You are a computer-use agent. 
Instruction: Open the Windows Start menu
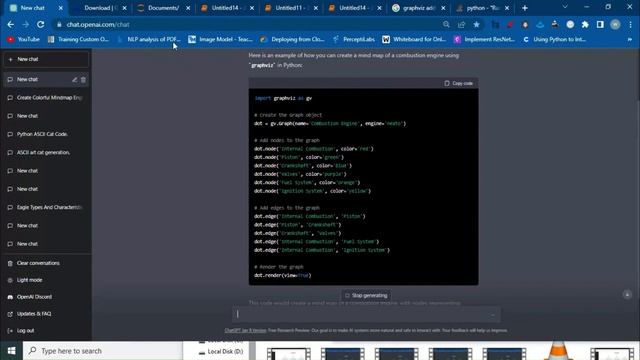click(x=11, y=351)
